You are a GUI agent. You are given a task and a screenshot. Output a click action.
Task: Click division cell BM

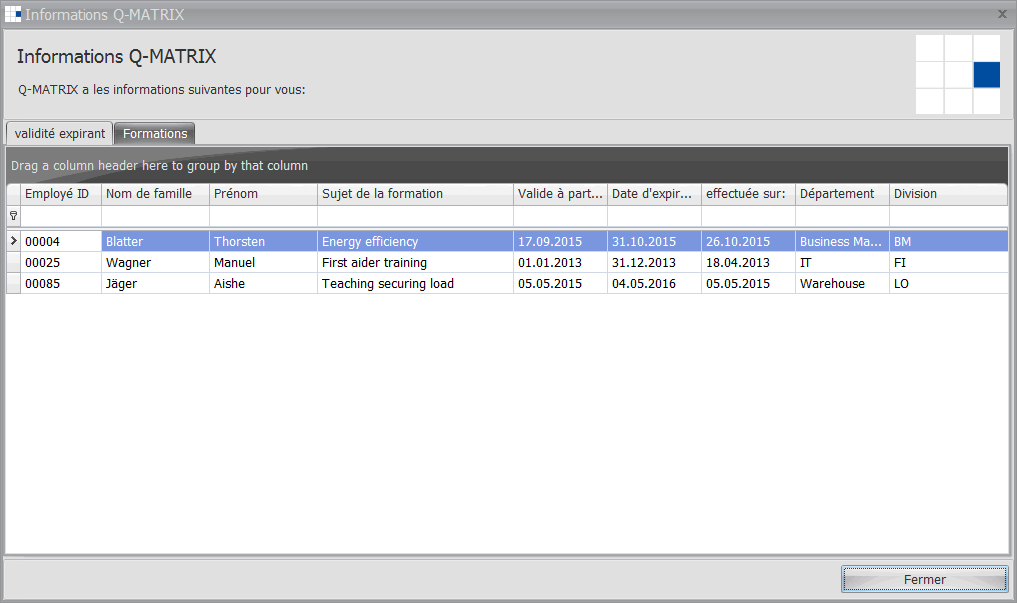pyautogui.click(x=949, y=241)
